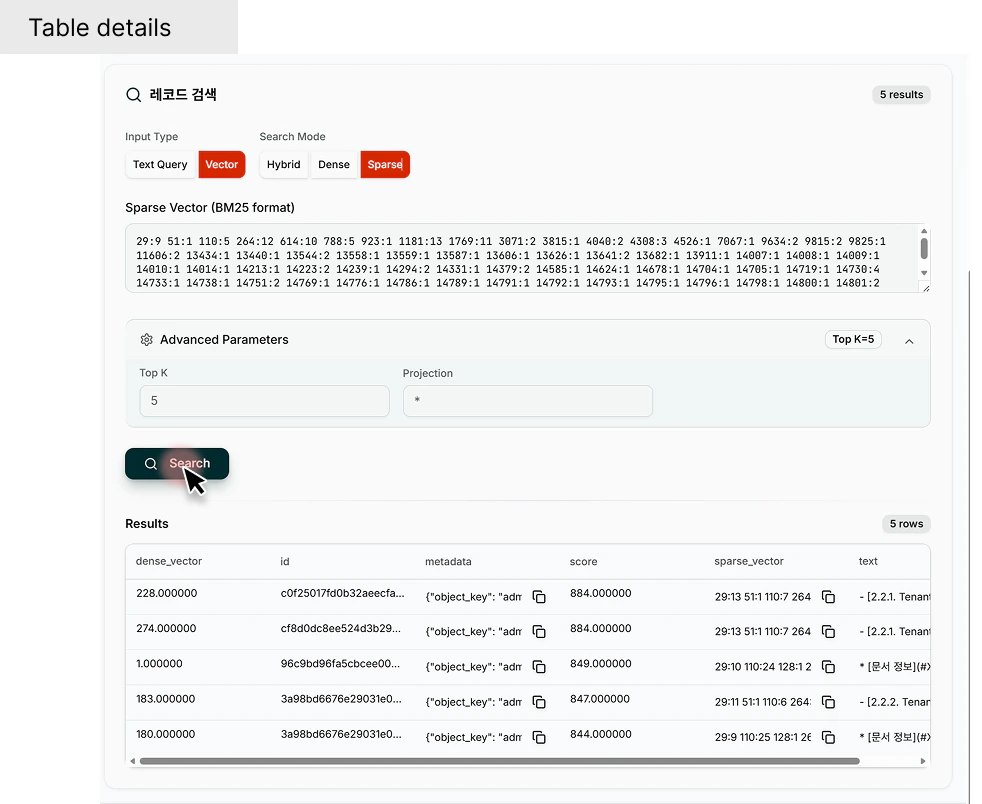
Task: Click the Projection input field
Action: point(527,401)
